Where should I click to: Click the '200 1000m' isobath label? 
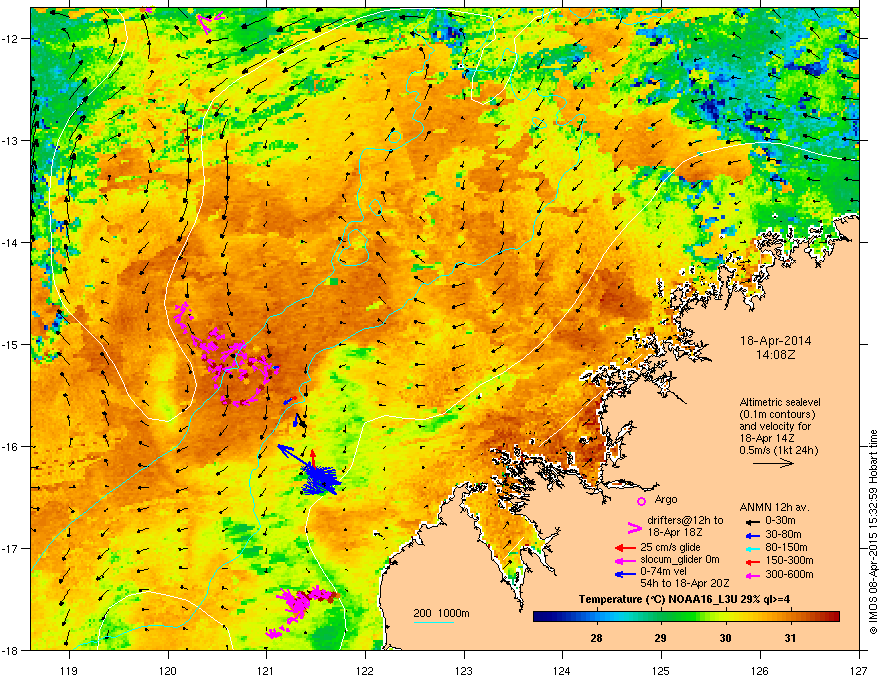click(441, 613)
